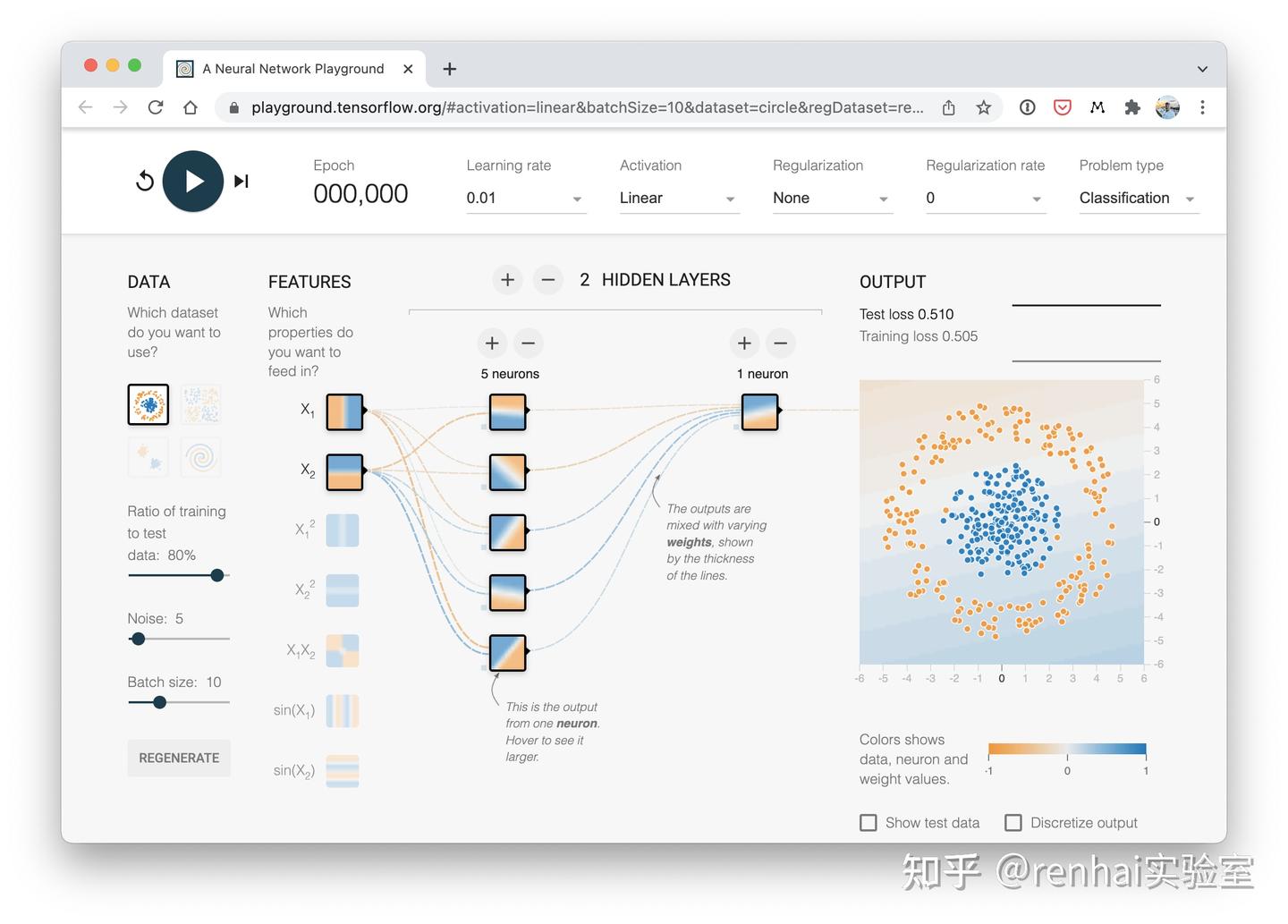Open the 1Password extension icon

point(1028,107)
